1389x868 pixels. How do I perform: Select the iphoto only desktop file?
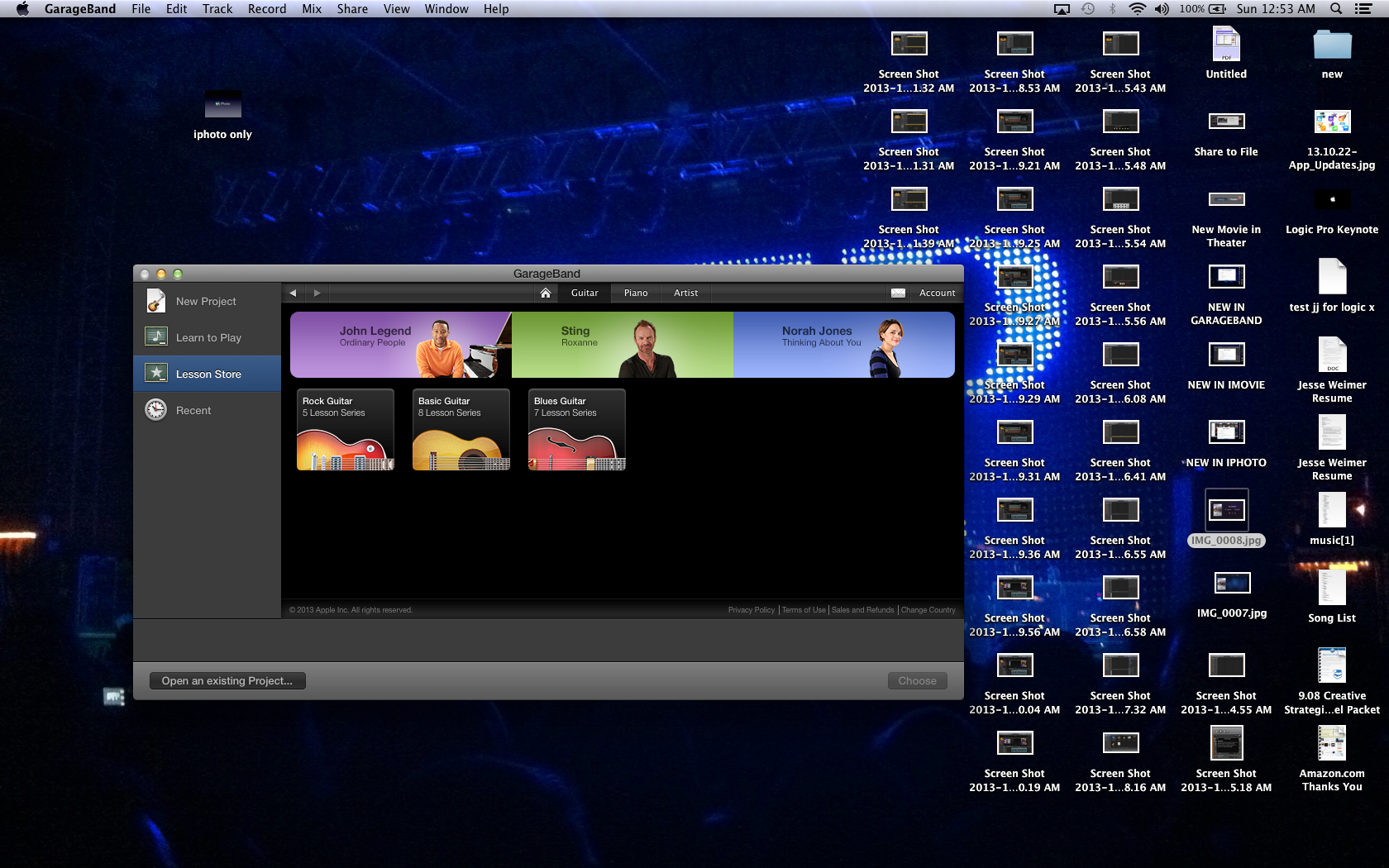coord(222,116)
